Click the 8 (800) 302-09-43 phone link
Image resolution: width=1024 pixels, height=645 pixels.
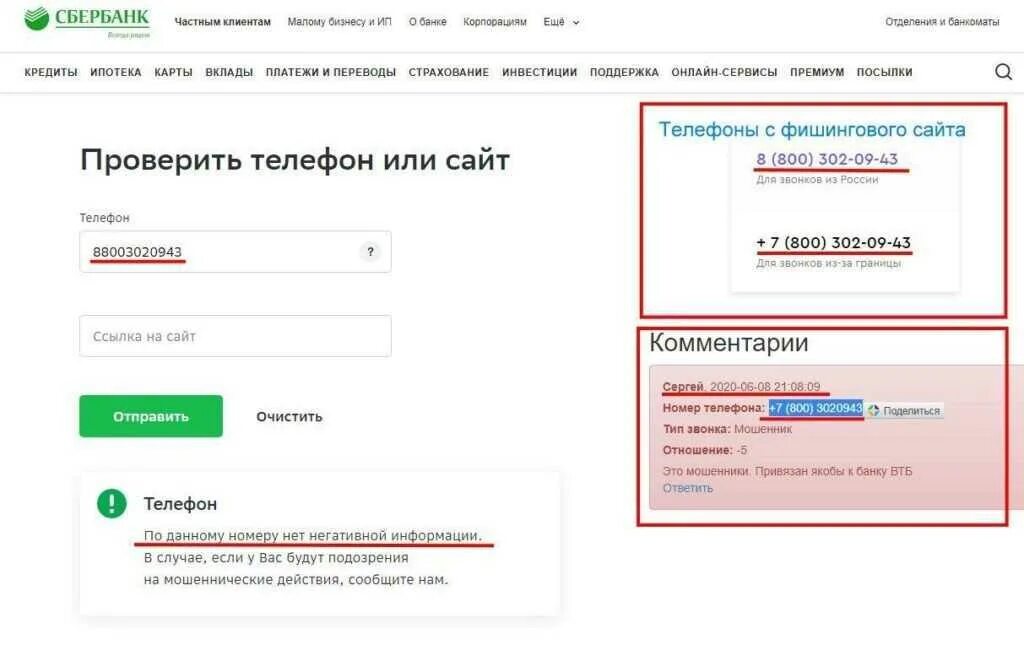coord(827,159)
